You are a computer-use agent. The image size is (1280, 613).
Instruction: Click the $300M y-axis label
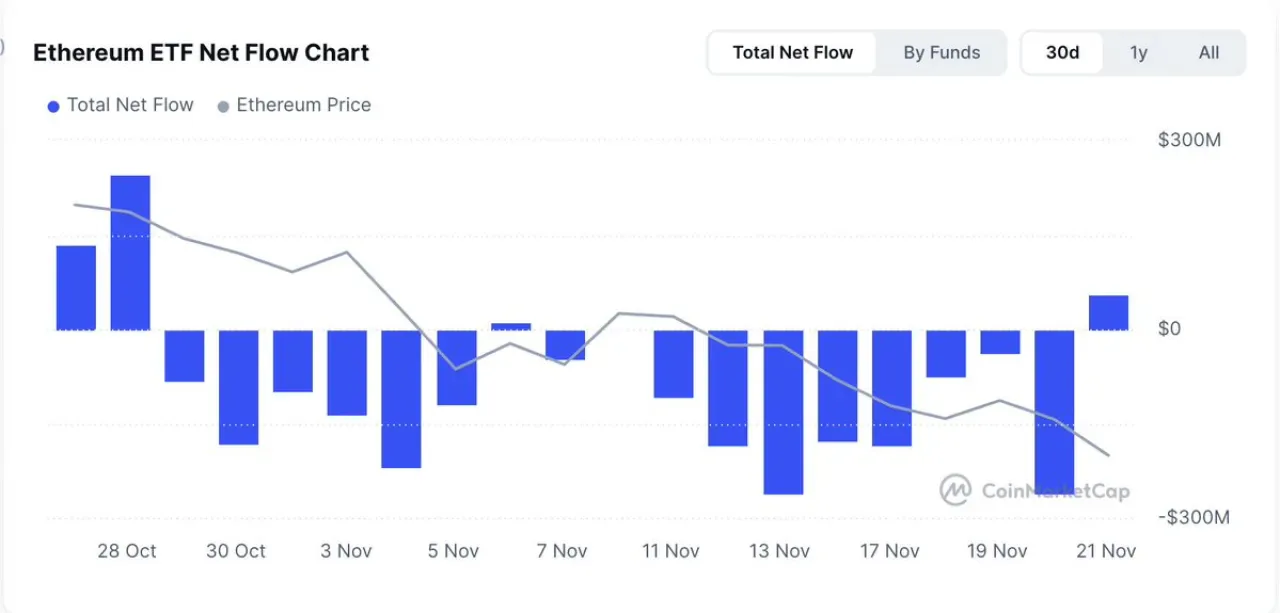point(1189,140)
